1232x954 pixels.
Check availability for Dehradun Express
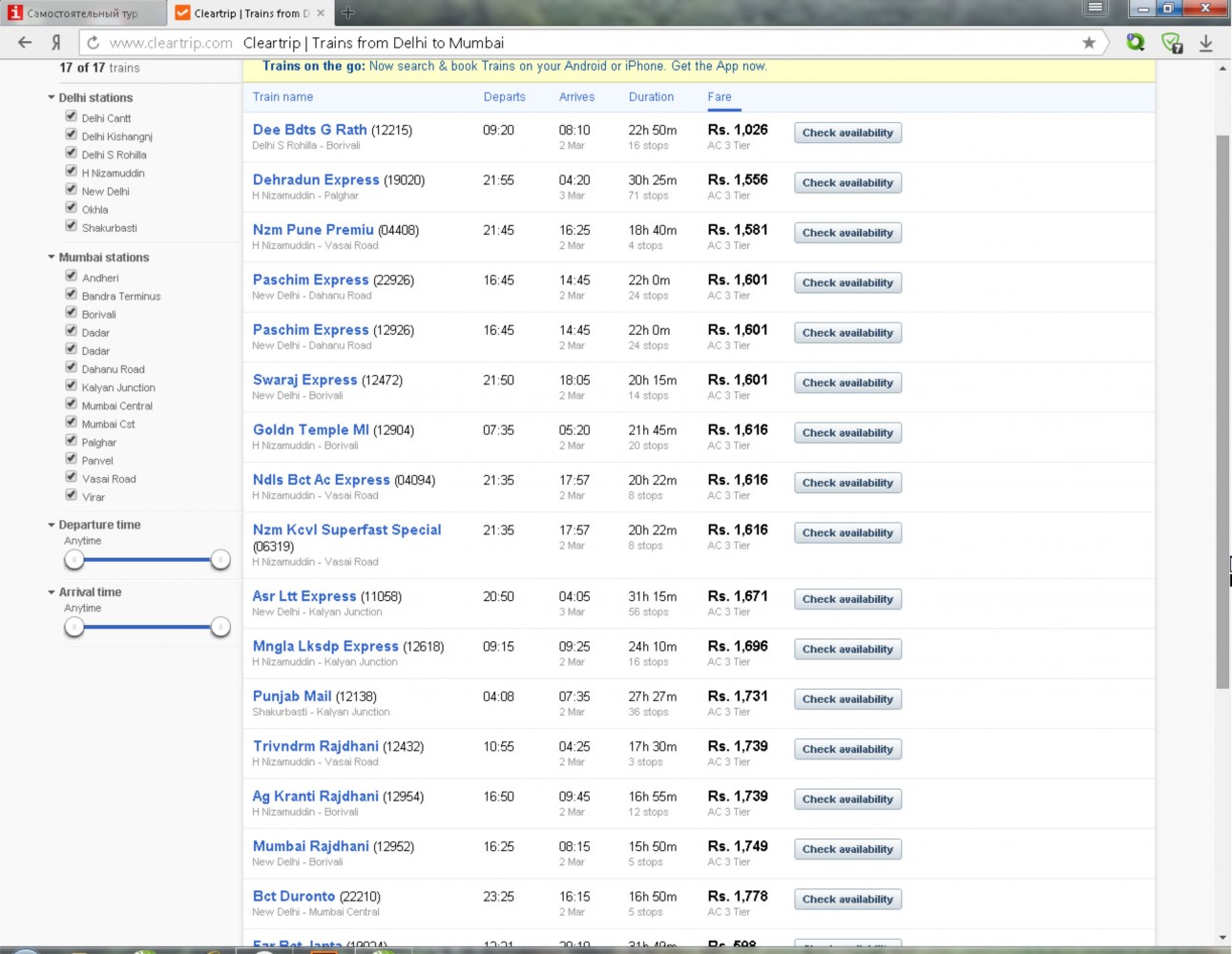(847, 183)
